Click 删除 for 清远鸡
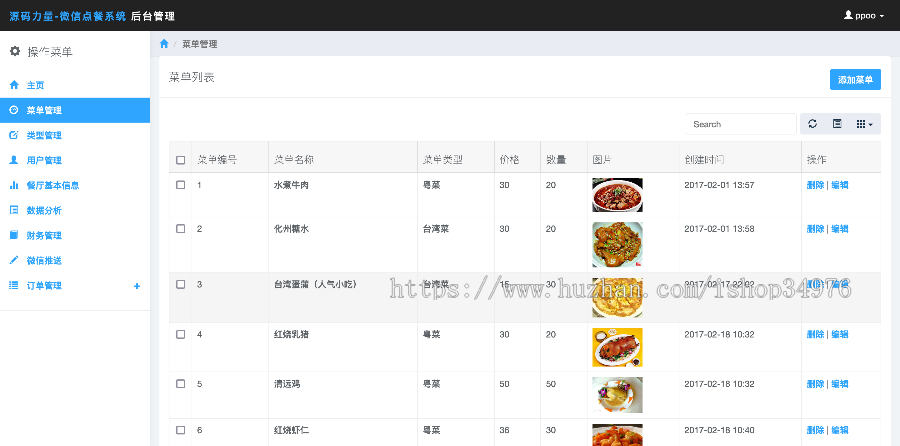Viewport: 900px width, 446px height. point(815,383)
